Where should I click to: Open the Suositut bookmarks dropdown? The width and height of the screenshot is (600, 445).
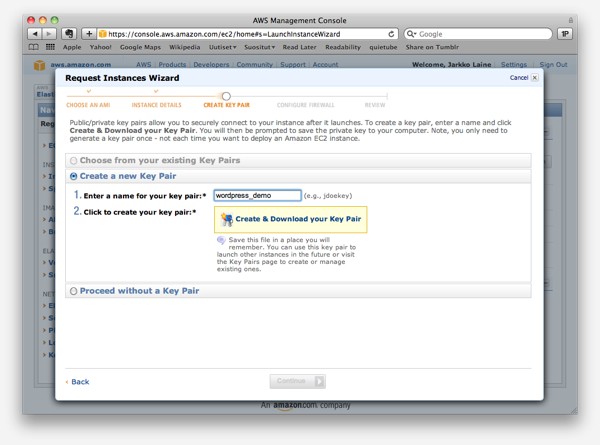coord(259,47)
